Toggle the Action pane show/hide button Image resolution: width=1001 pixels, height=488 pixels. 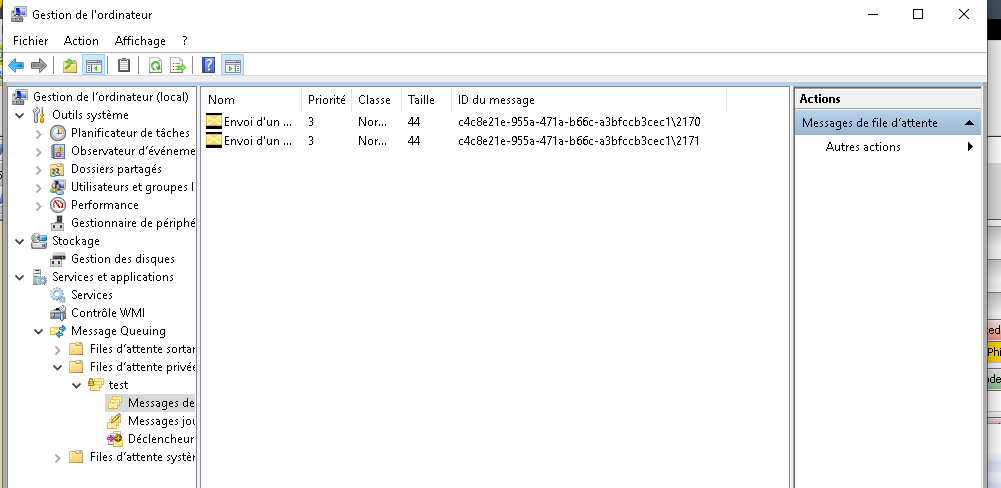pos(232,66)
